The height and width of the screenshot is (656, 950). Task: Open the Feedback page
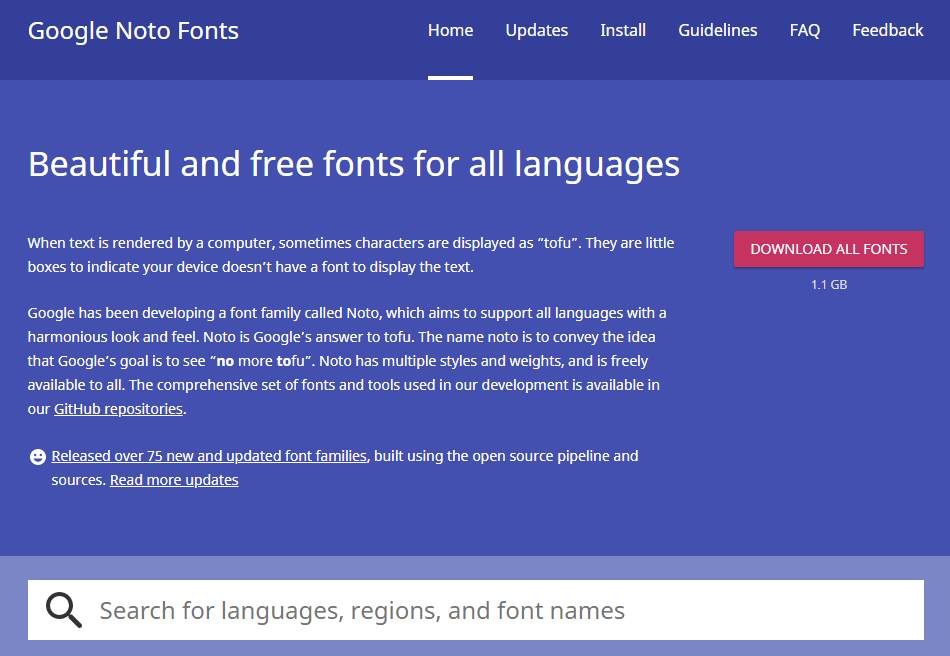(x=888, y=30)
